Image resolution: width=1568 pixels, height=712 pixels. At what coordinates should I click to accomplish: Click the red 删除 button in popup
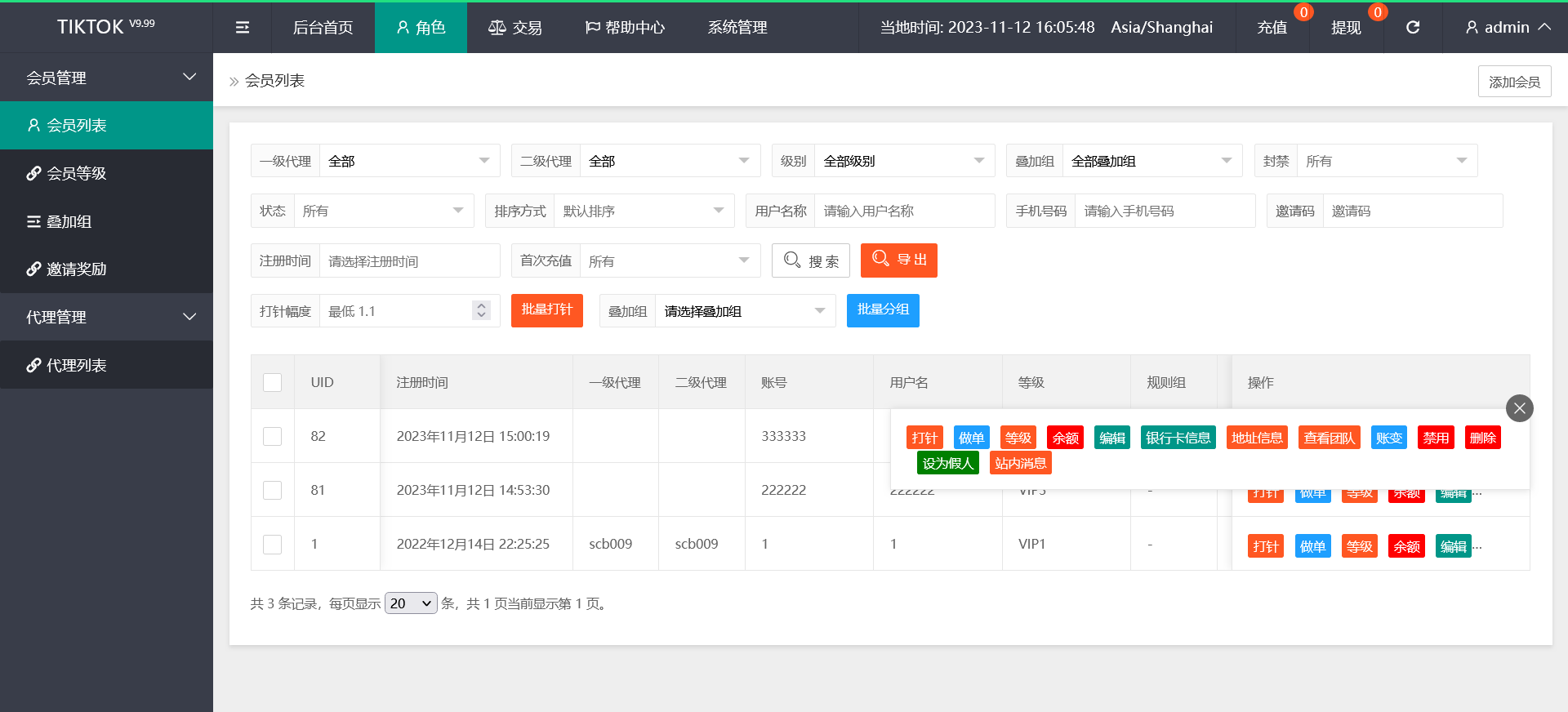pyautogui.click(x=1482, y=438)
